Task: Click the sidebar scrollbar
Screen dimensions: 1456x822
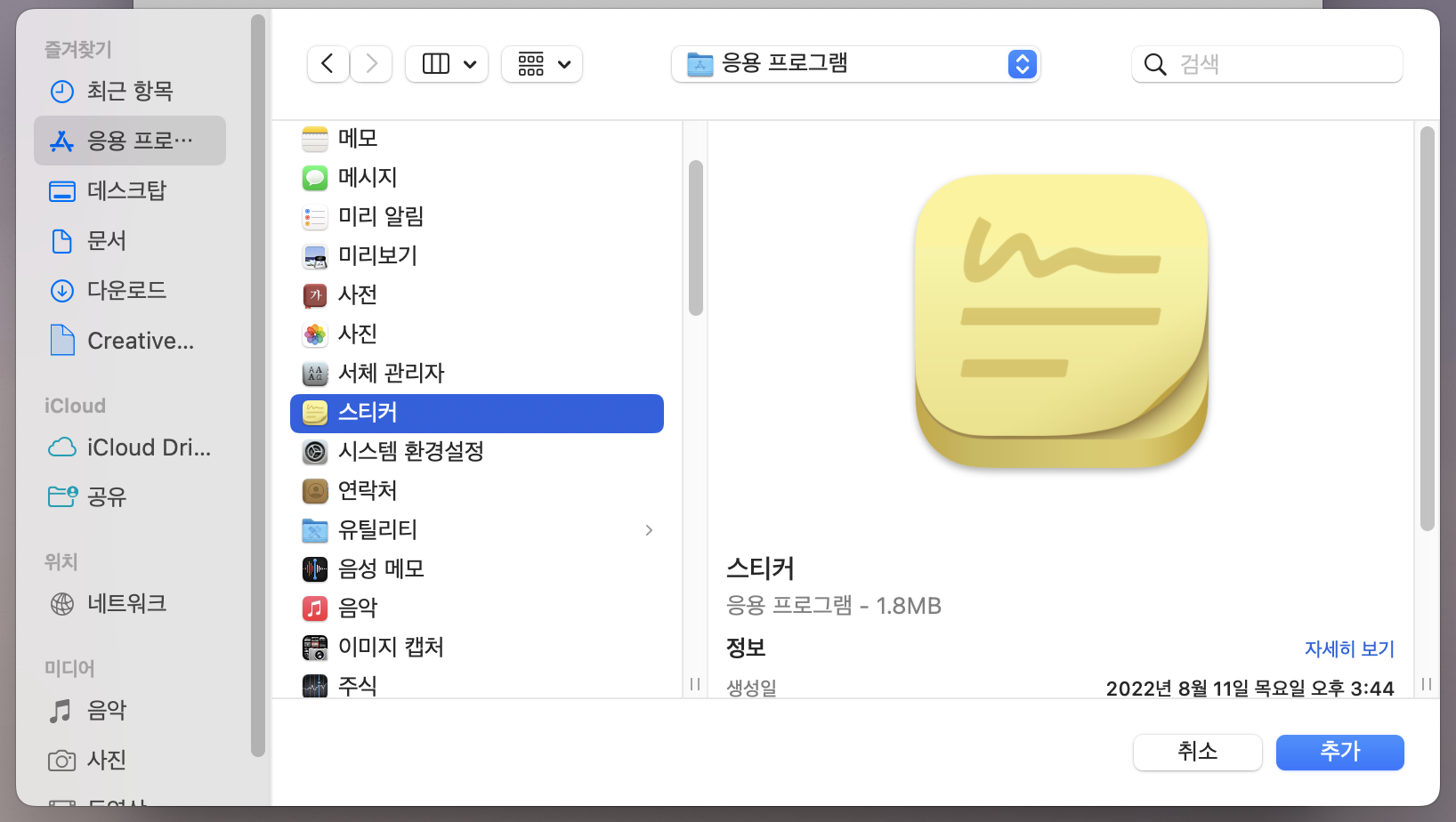Action: [258, 385]
